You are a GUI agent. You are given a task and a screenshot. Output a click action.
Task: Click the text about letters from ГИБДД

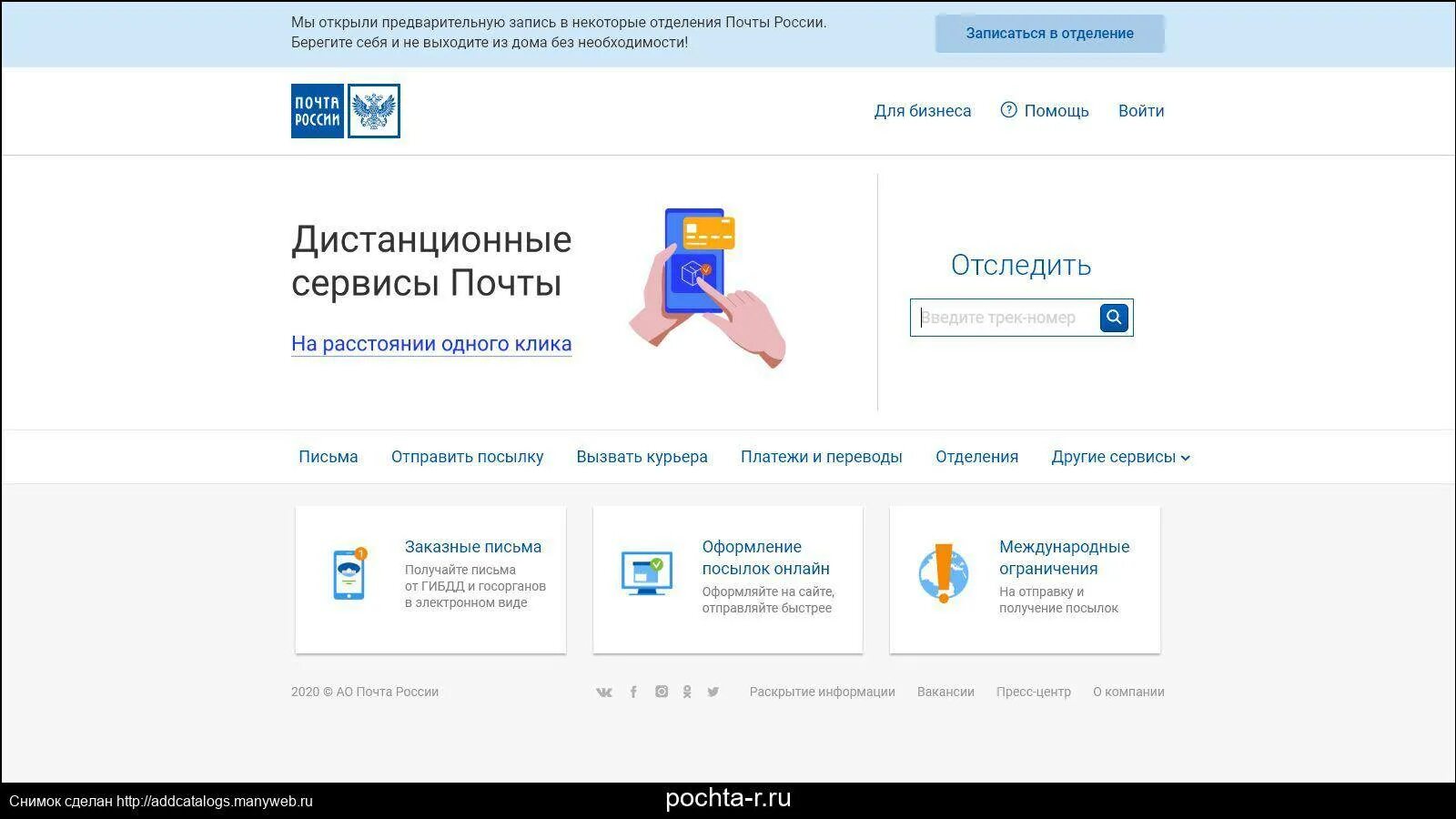click(475, 586)
